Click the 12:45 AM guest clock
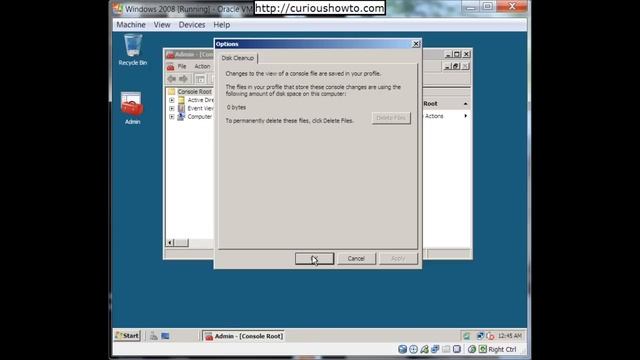 tap(510, 336)
